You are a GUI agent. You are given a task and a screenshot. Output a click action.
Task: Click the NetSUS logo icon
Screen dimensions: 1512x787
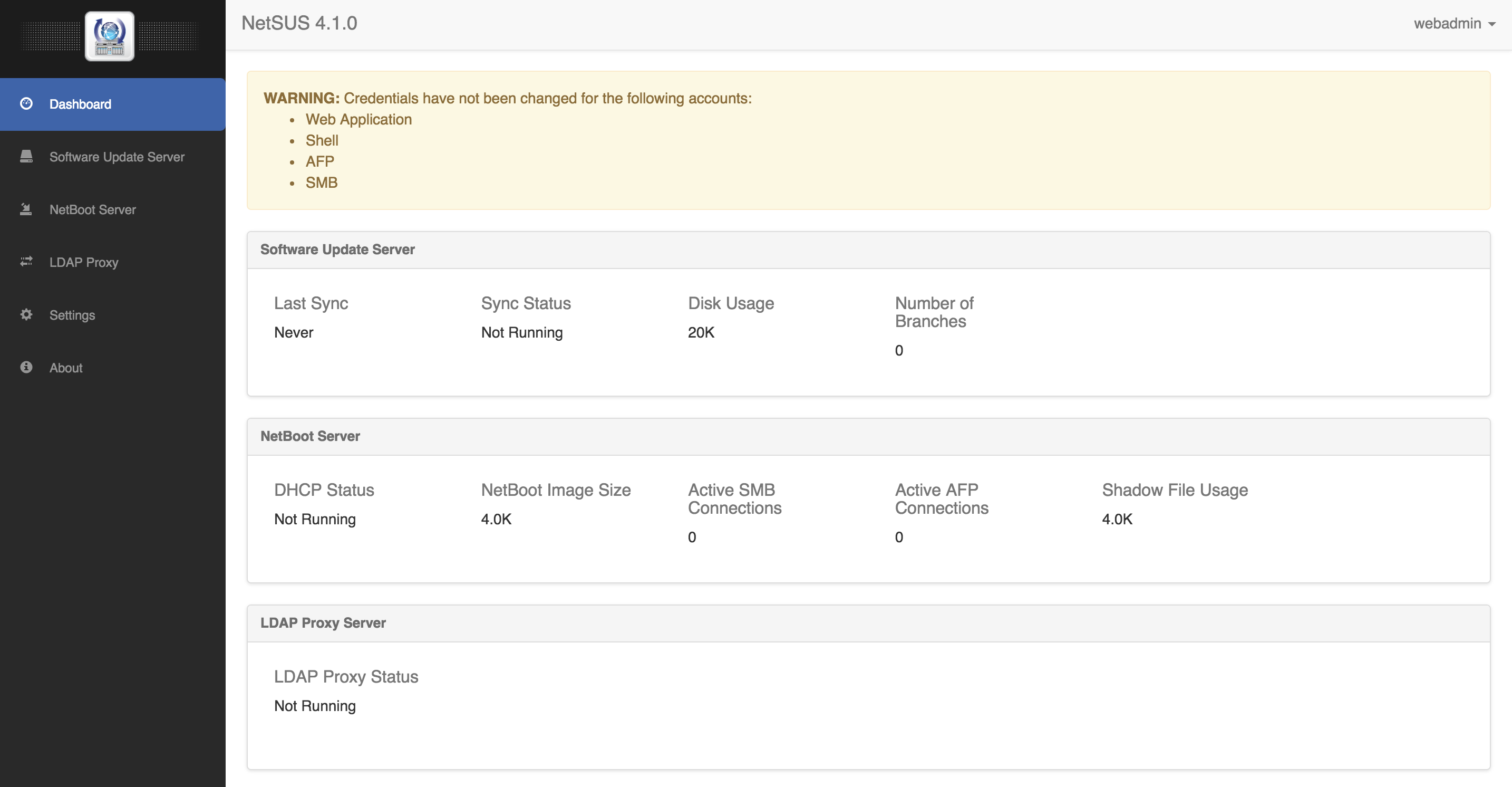[x=110, y=36]
